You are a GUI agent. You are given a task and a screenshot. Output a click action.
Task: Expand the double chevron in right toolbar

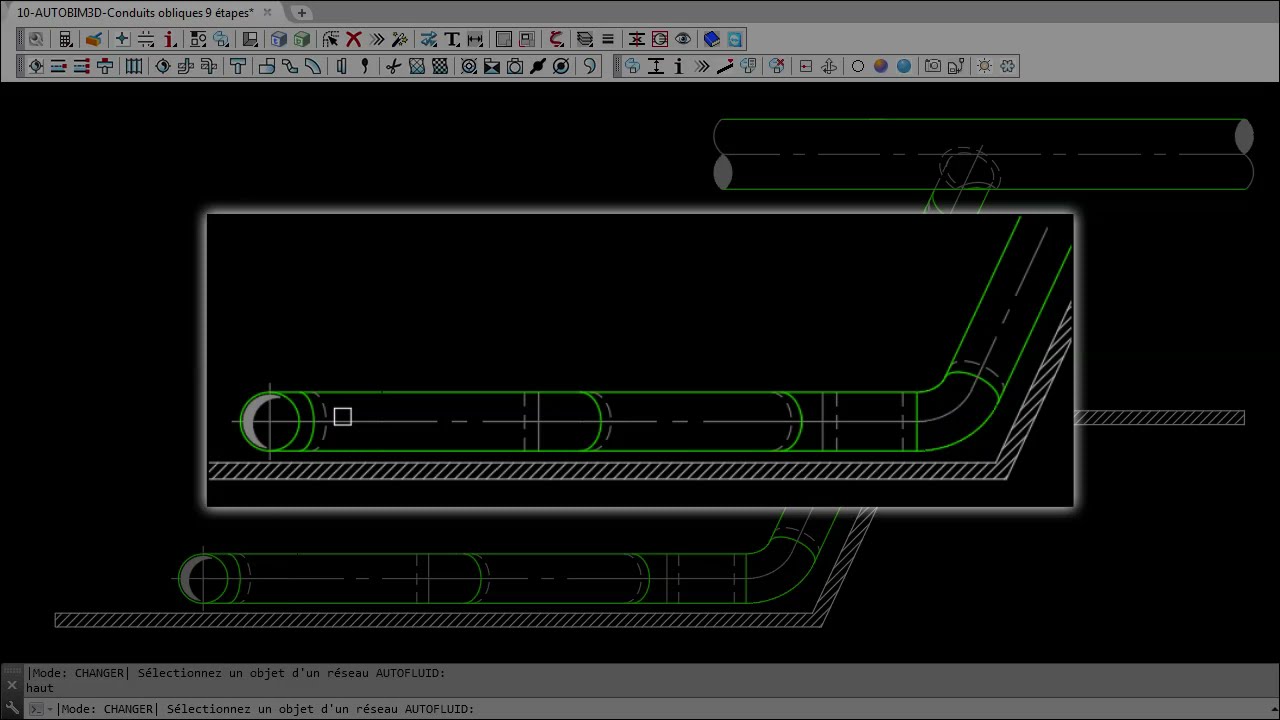702,67
